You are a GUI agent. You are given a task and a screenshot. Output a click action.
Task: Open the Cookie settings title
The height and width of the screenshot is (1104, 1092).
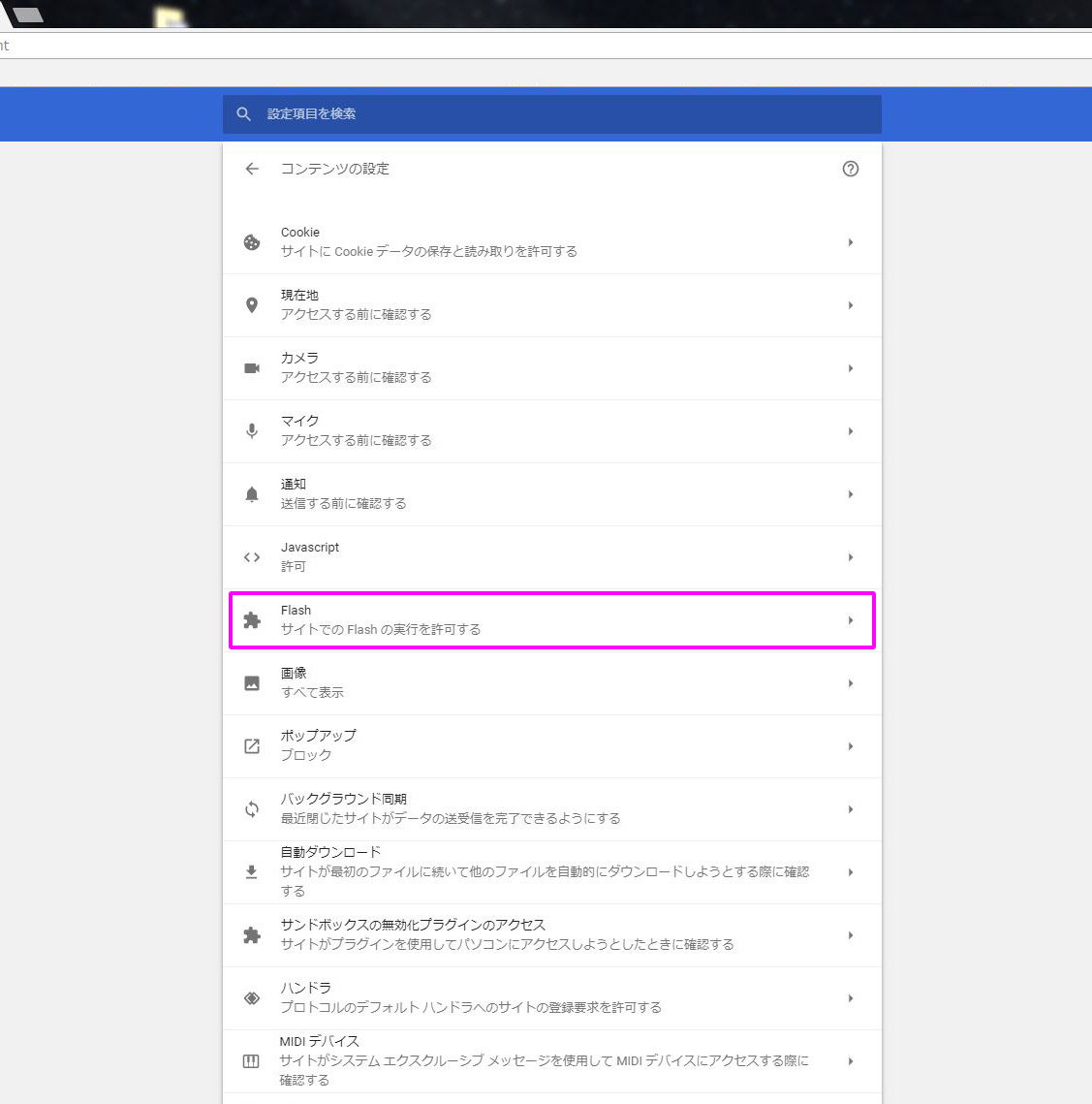[x=300, y=233]
